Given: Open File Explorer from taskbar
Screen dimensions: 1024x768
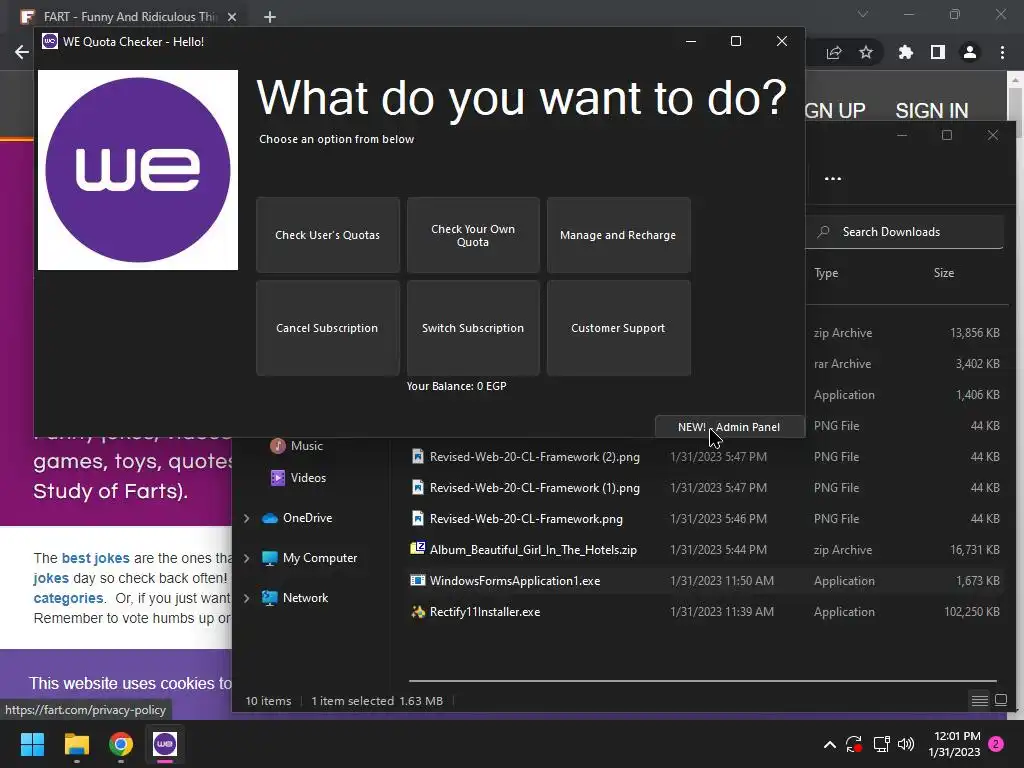Looking at the screenshot, I should pyautogui.click(x=76, y=744).
